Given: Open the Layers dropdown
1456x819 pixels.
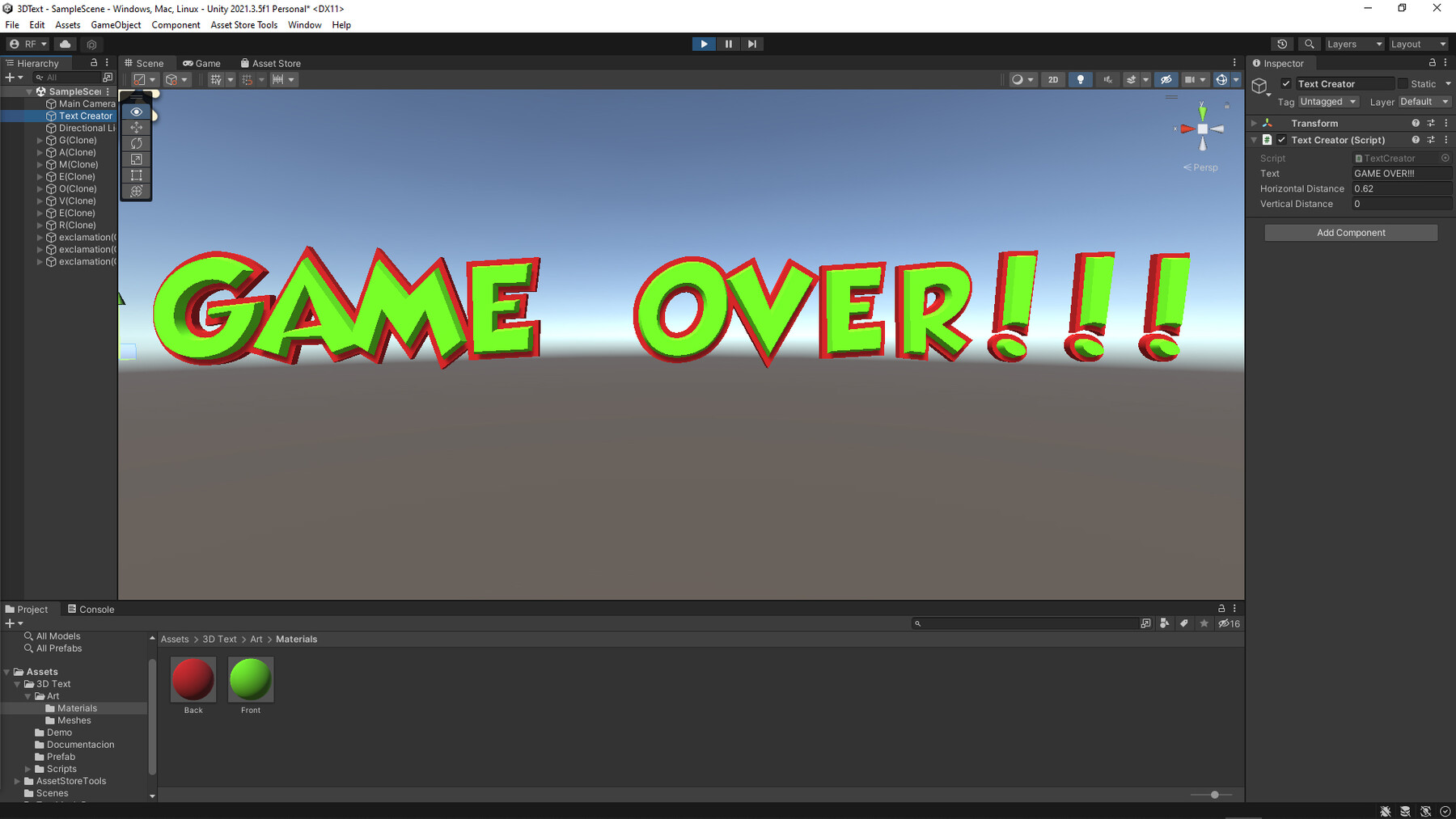Looking at the screenshot, I should 1354,44.
